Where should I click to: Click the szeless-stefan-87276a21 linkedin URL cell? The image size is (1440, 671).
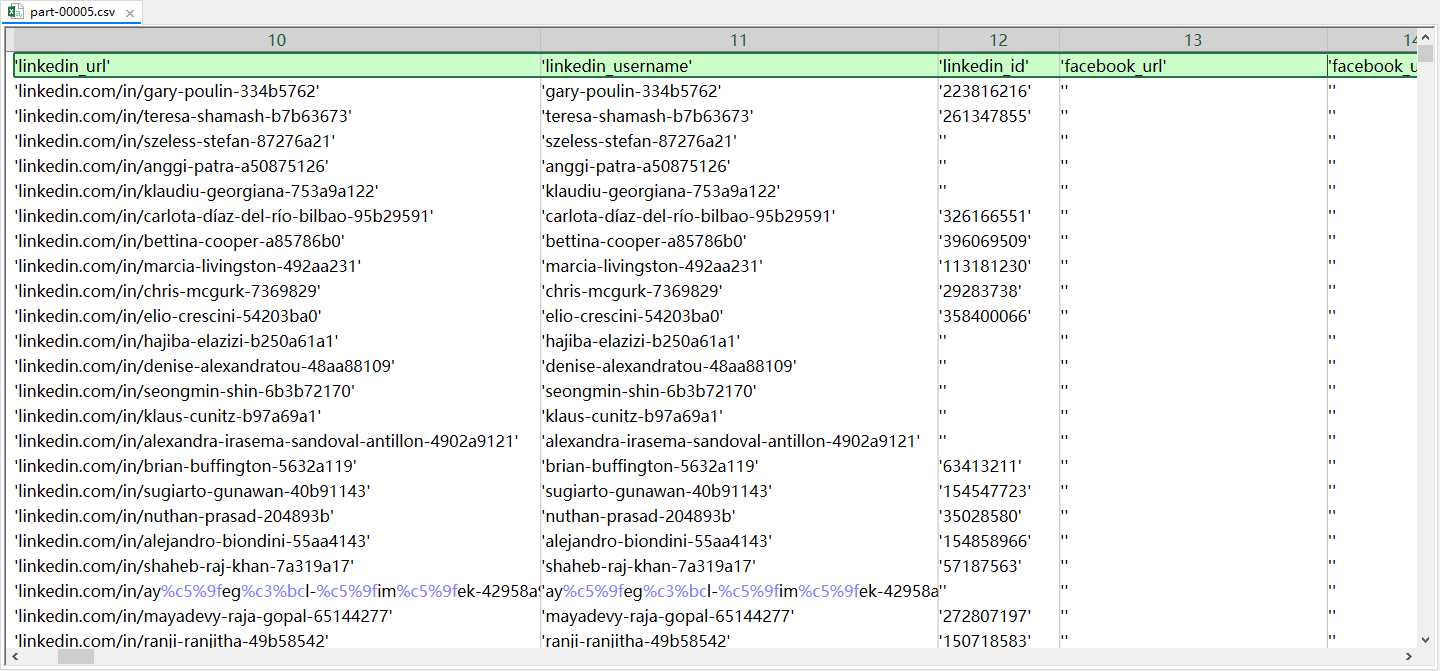point(277,141)
